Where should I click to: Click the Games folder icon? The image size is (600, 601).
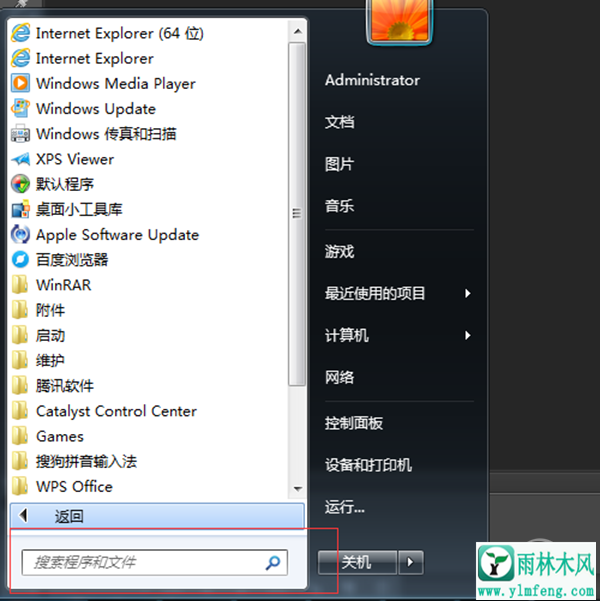[x=20, y=436]
